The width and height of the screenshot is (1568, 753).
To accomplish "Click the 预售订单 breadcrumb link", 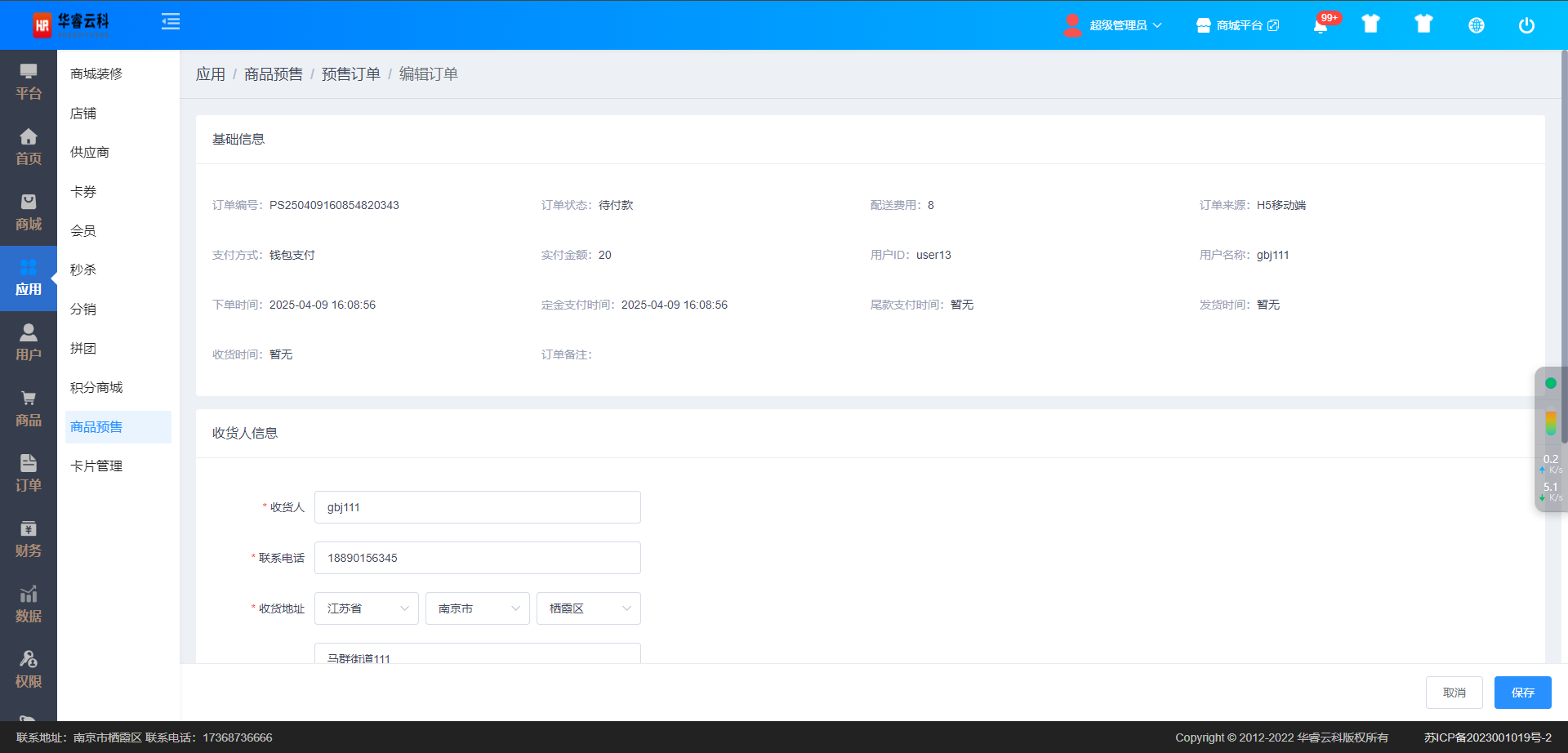I will [350, 74].
